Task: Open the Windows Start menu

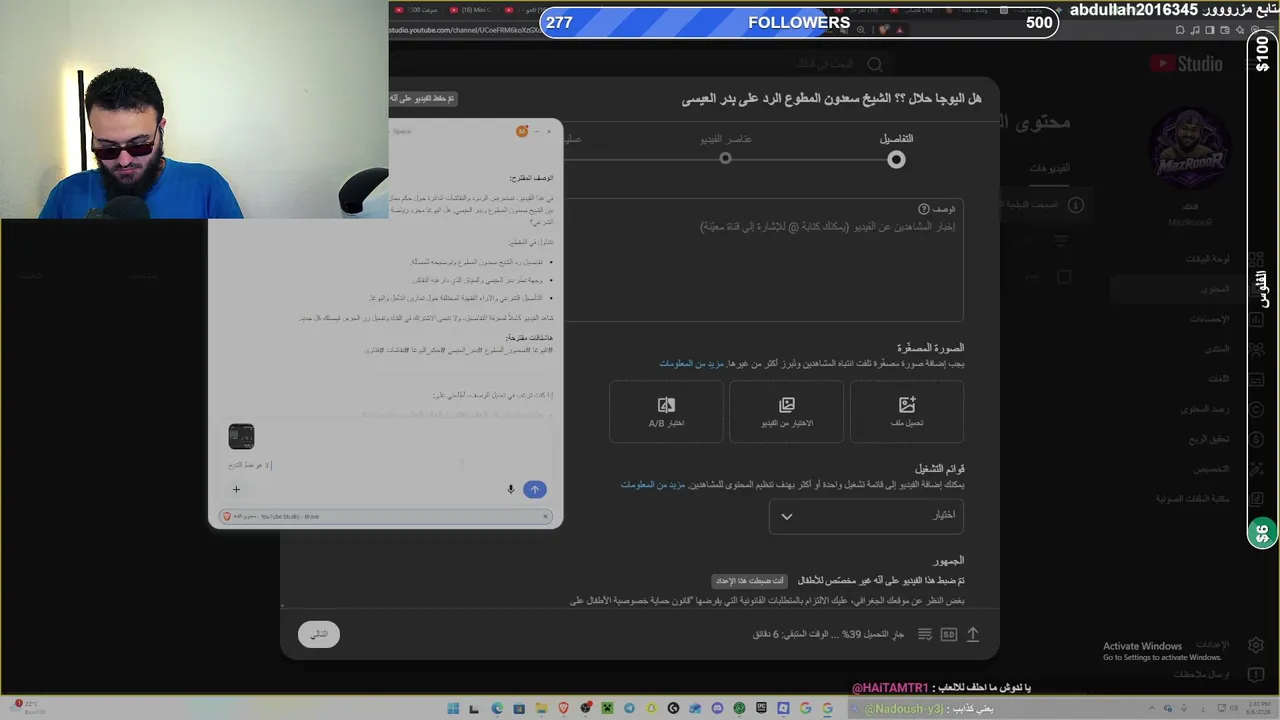Action: (x=453, y=708)
